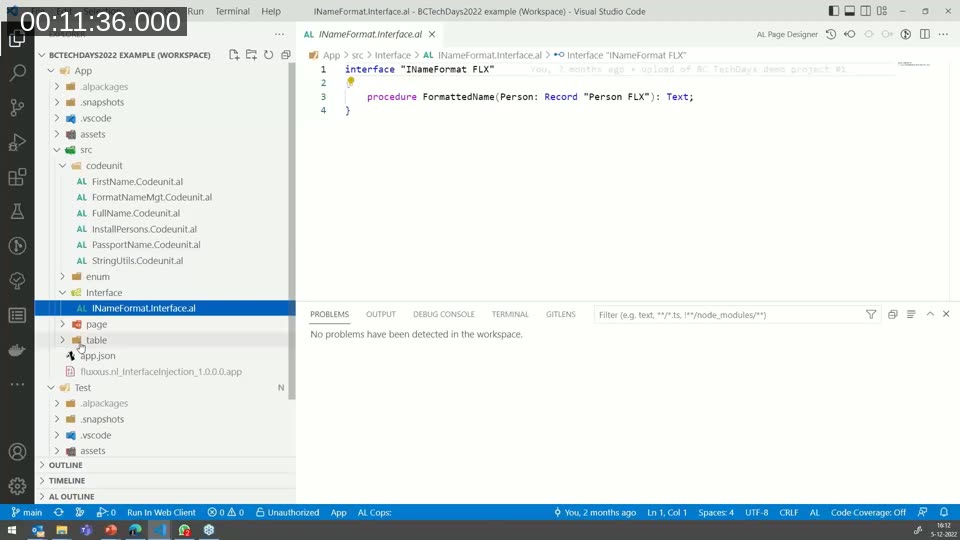Open Extensions view

(x=17, y=177)
